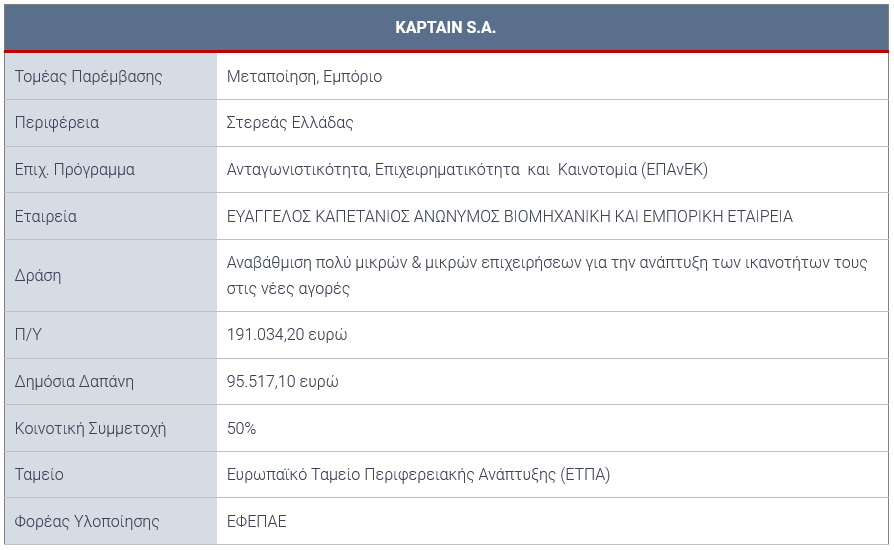Select the Τομέας Παρέμβασης label cell
Screen dimensions: 894x550
click(x=111, y=76)
